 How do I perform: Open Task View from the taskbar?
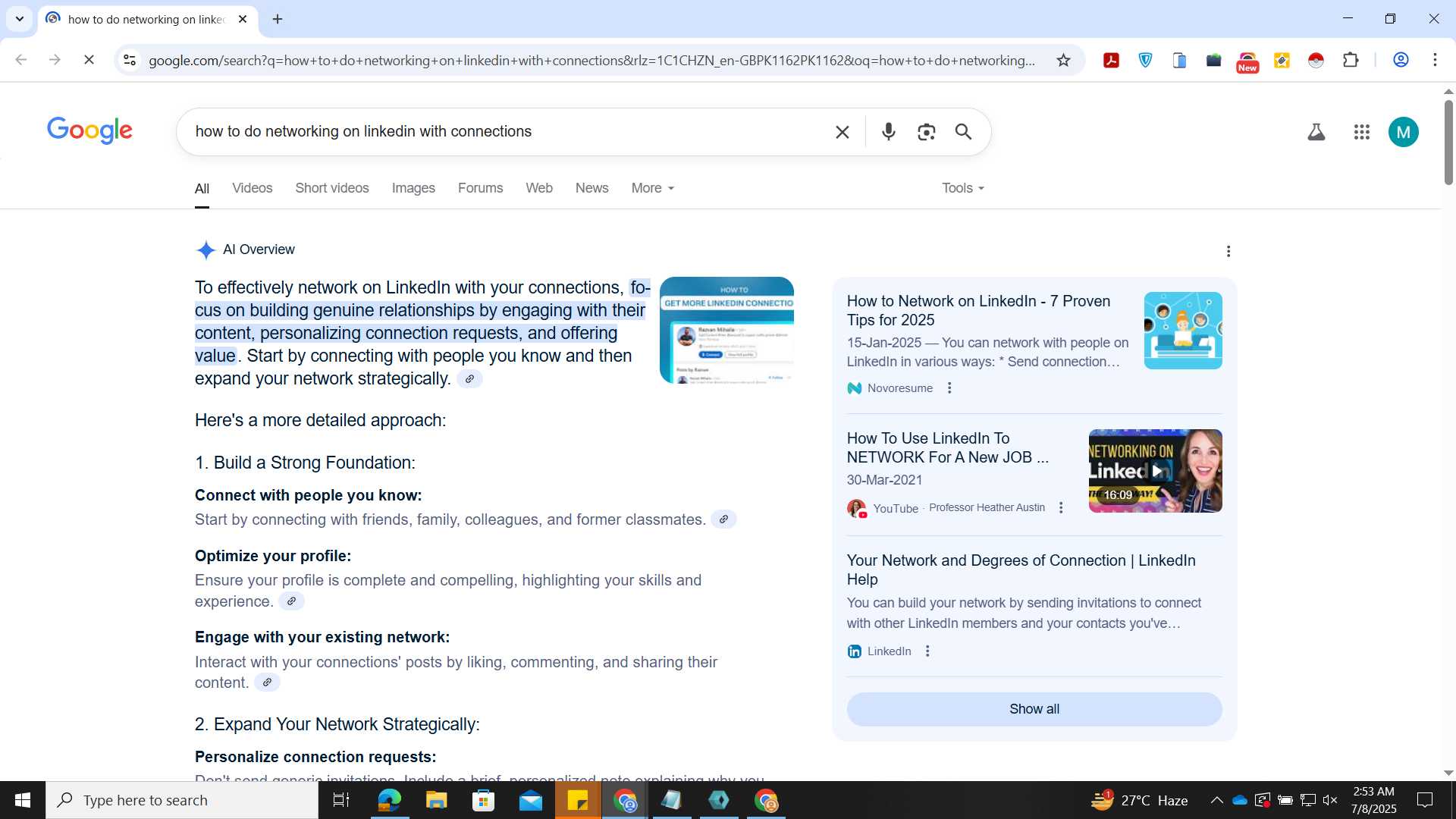341,800
